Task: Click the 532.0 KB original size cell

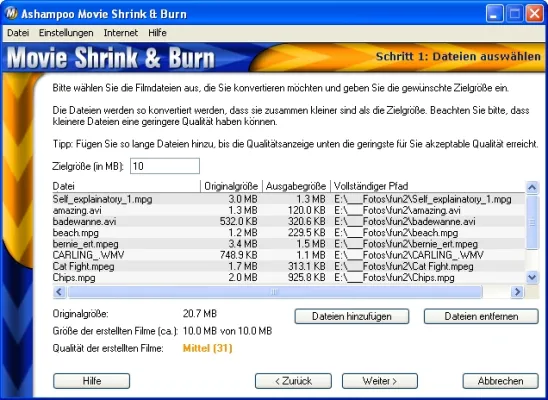Action: [238, 221]
